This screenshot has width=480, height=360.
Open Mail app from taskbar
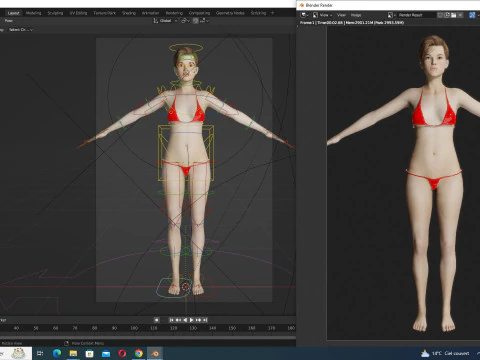(x=106, y=353)
